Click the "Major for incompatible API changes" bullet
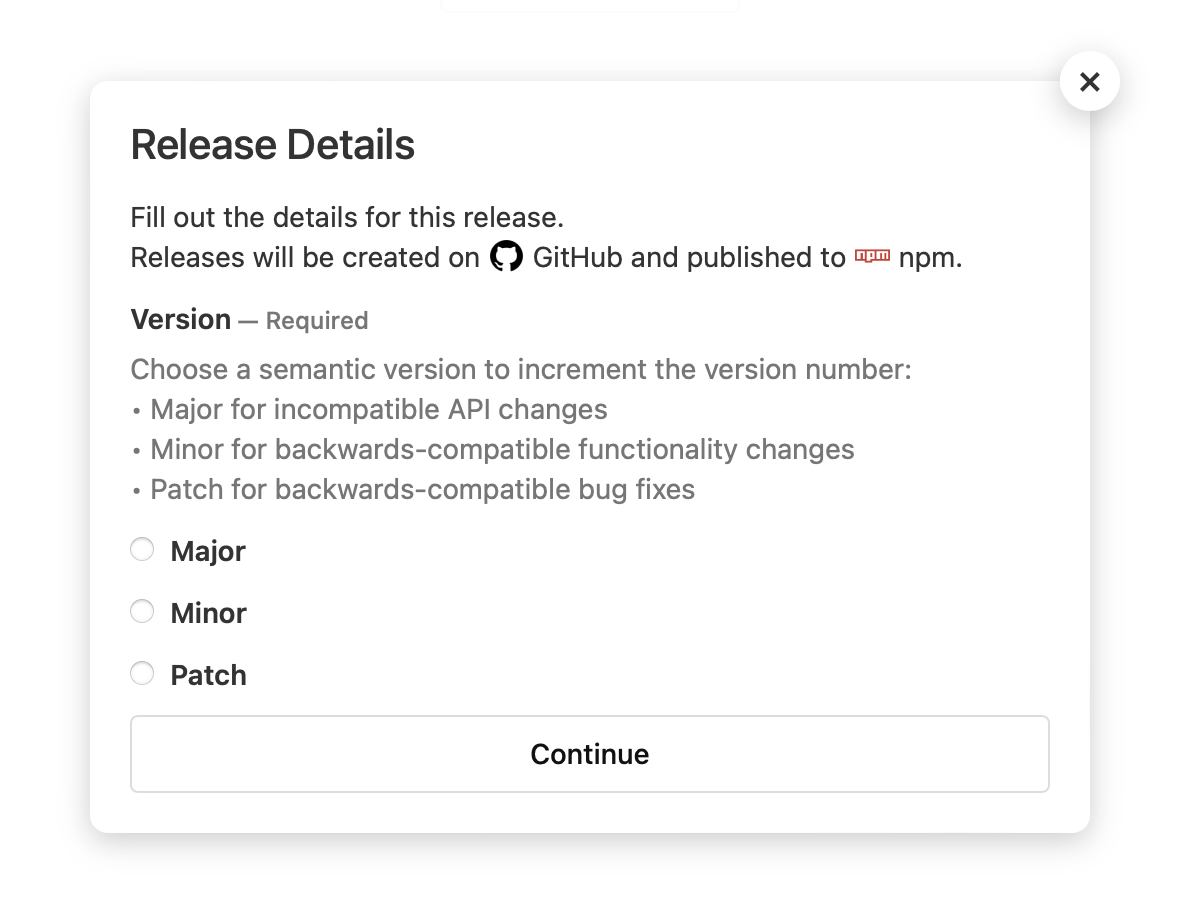Image resolution: width=1190 pixels, height=920 pixels. coord(378,410)
